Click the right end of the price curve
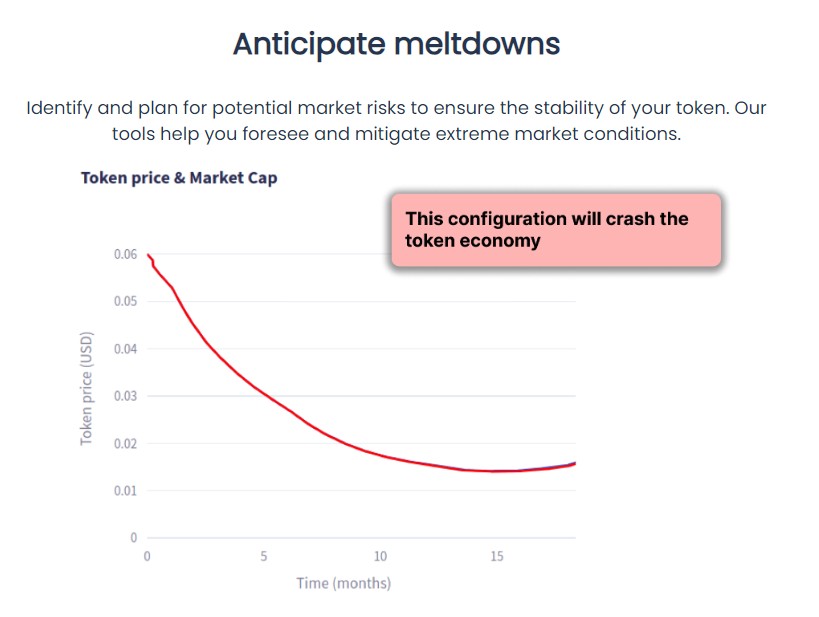This screenshot has width=819, height=617. (x=575, y=463)
